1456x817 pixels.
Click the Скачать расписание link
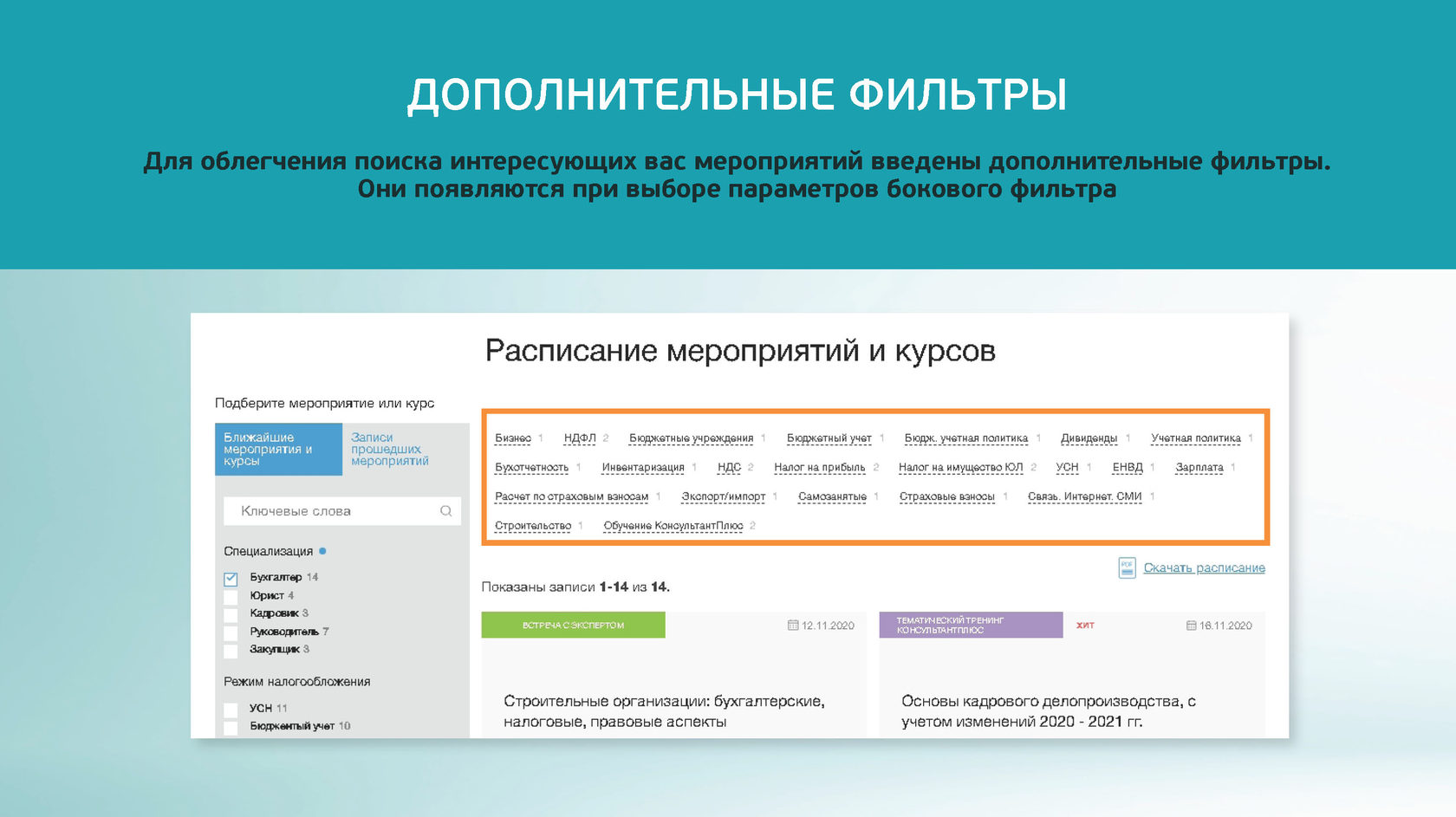(x=1204, y=567)
